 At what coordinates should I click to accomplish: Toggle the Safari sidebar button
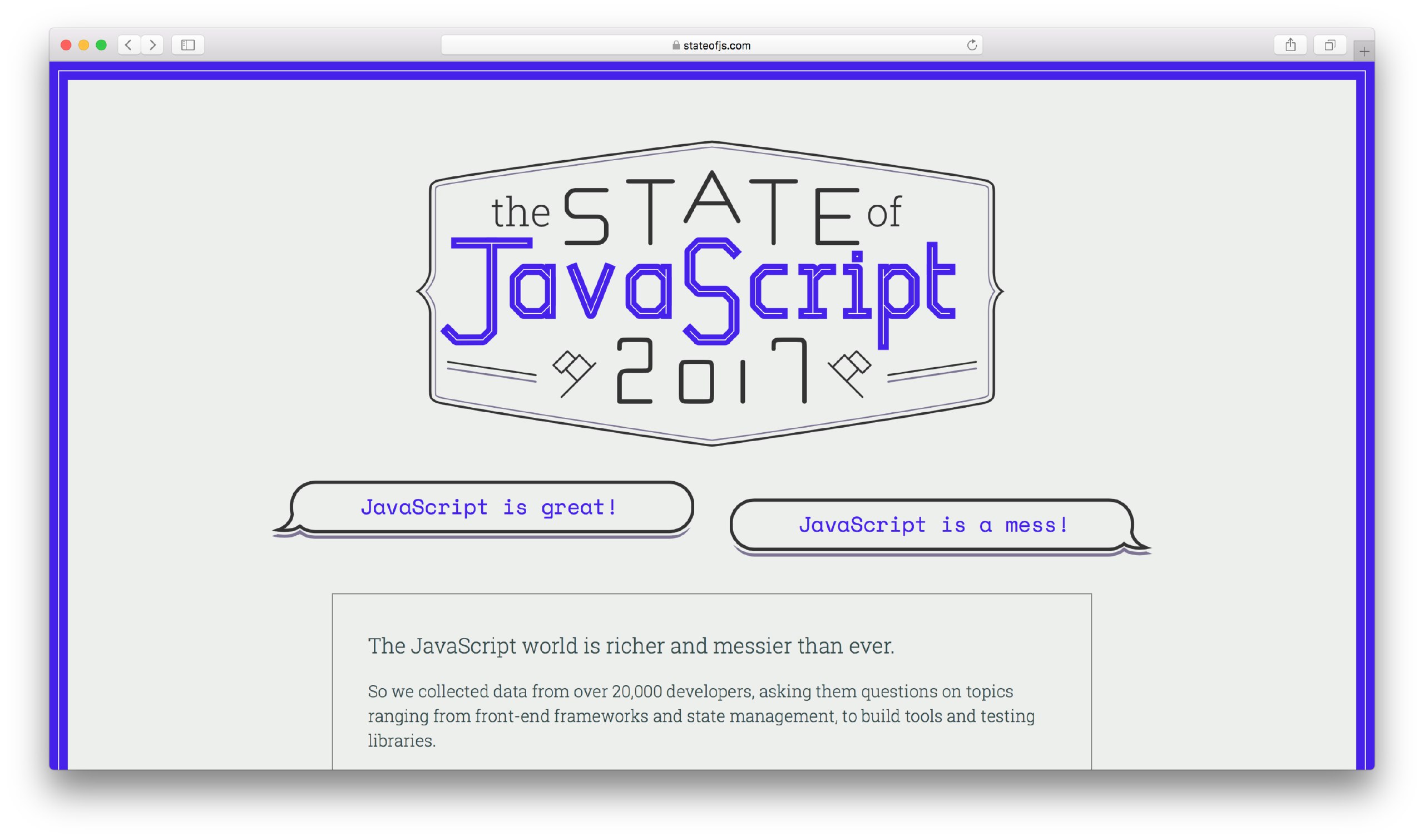pyautogui.click(x=188, y=45)
